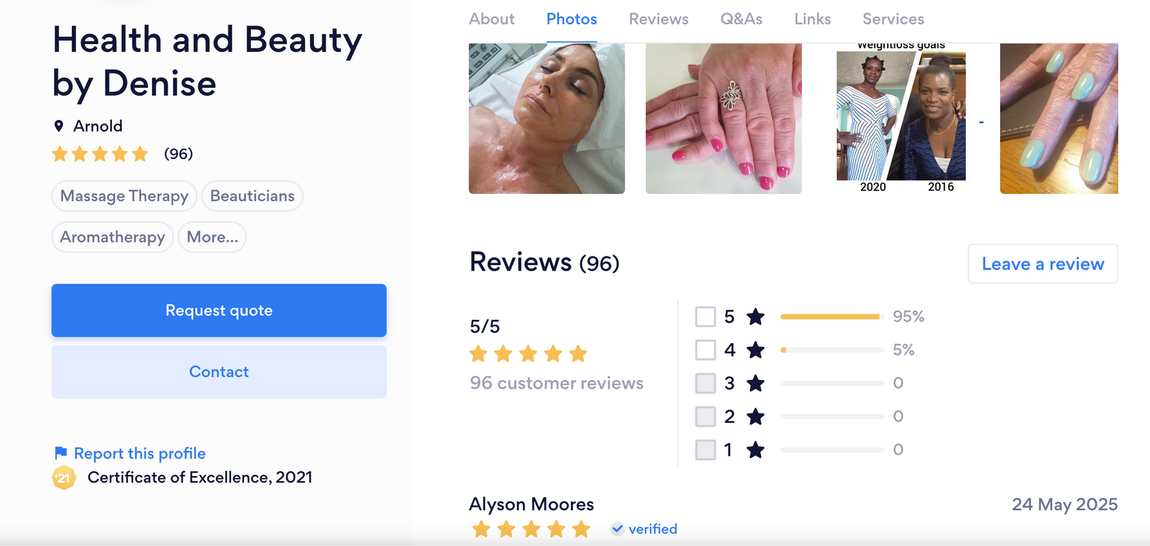Tick the 5 star filter checkbox
Viewport: 1150px width, 546px height.
(705, 317)
